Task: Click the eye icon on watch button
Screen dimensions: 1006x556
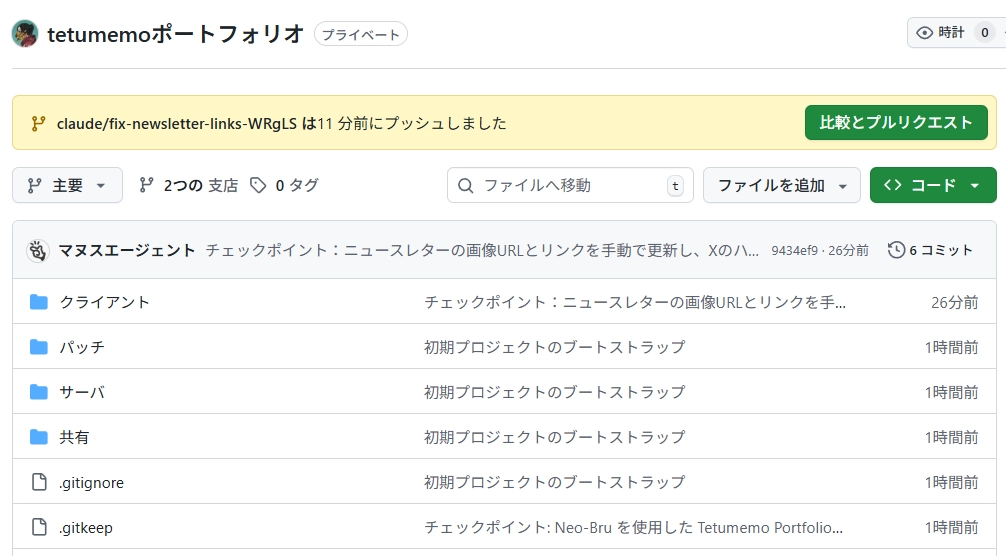Action: [924, 33]
